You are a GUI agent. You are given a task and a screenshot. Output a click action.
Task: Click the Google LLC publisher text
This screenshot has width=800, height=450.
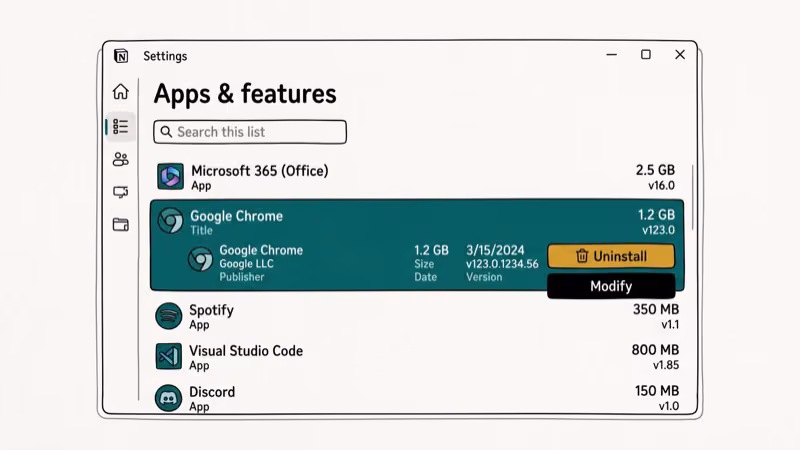pos(246,264)
